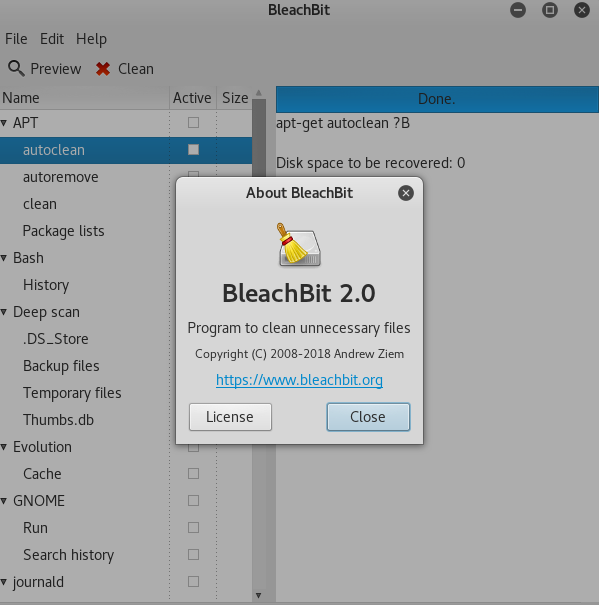Click the Preview magnifier icon

[16, 69]
